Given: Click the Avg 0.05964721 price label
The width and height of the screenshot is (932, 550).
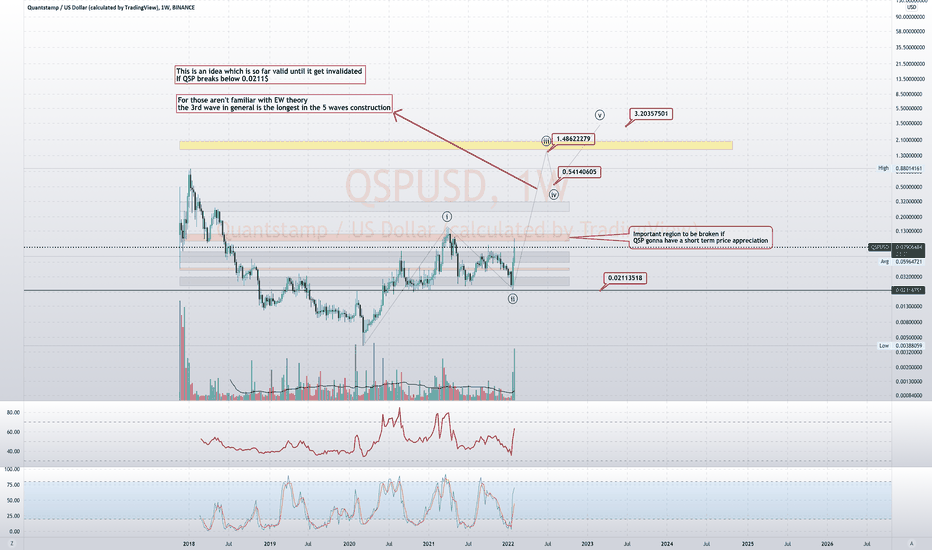Looking at the screenshot, I should click(x=901, y=262).
